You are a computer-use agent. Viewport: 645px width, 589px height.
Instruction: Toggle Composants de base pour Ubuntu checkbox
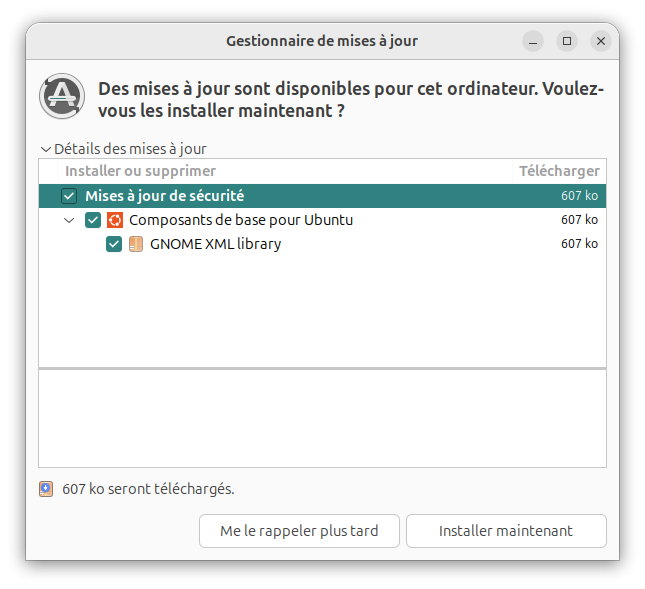point(93,220)
